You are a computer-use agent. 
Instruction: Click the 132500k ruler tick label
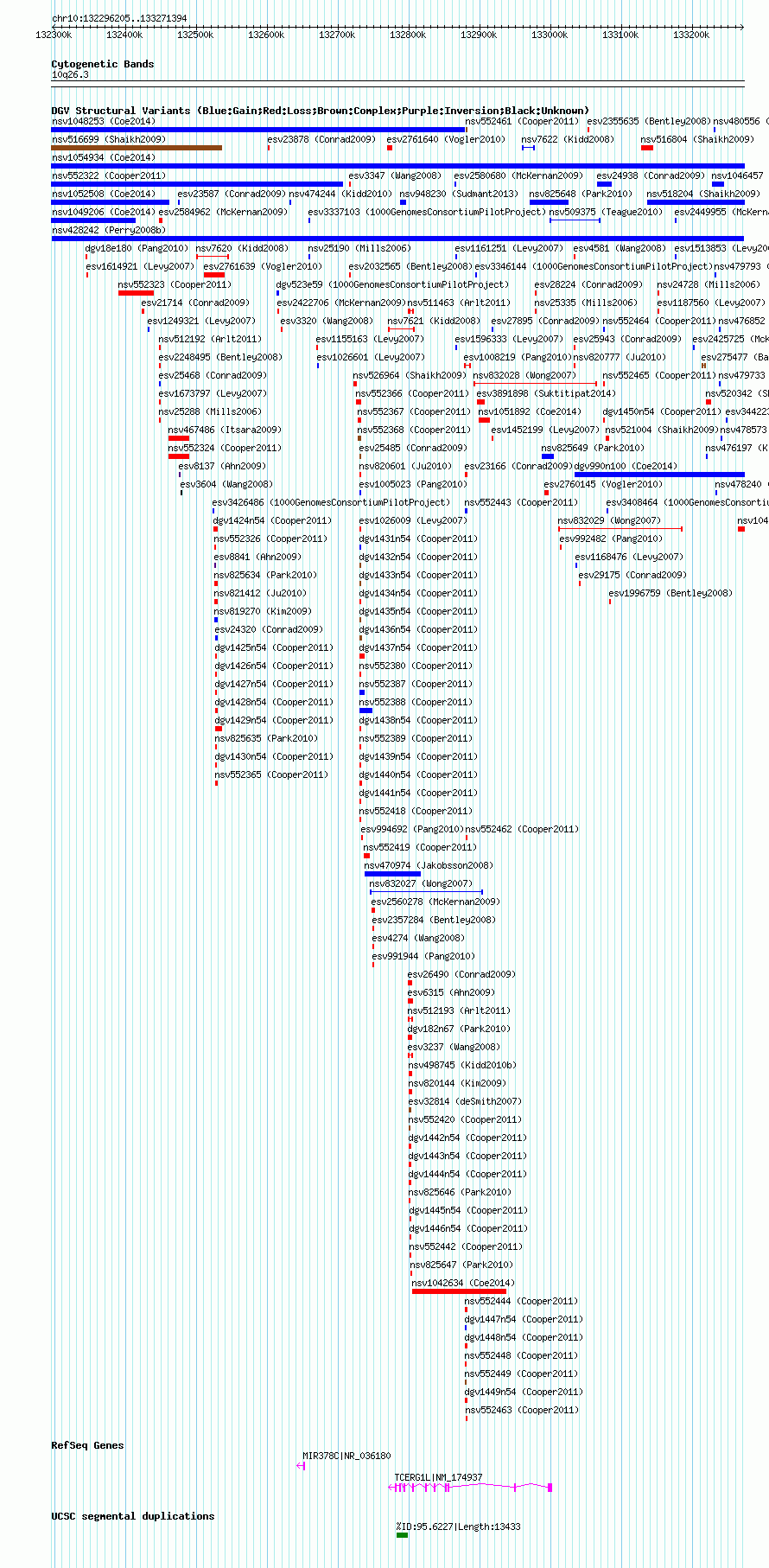(195, 35)
